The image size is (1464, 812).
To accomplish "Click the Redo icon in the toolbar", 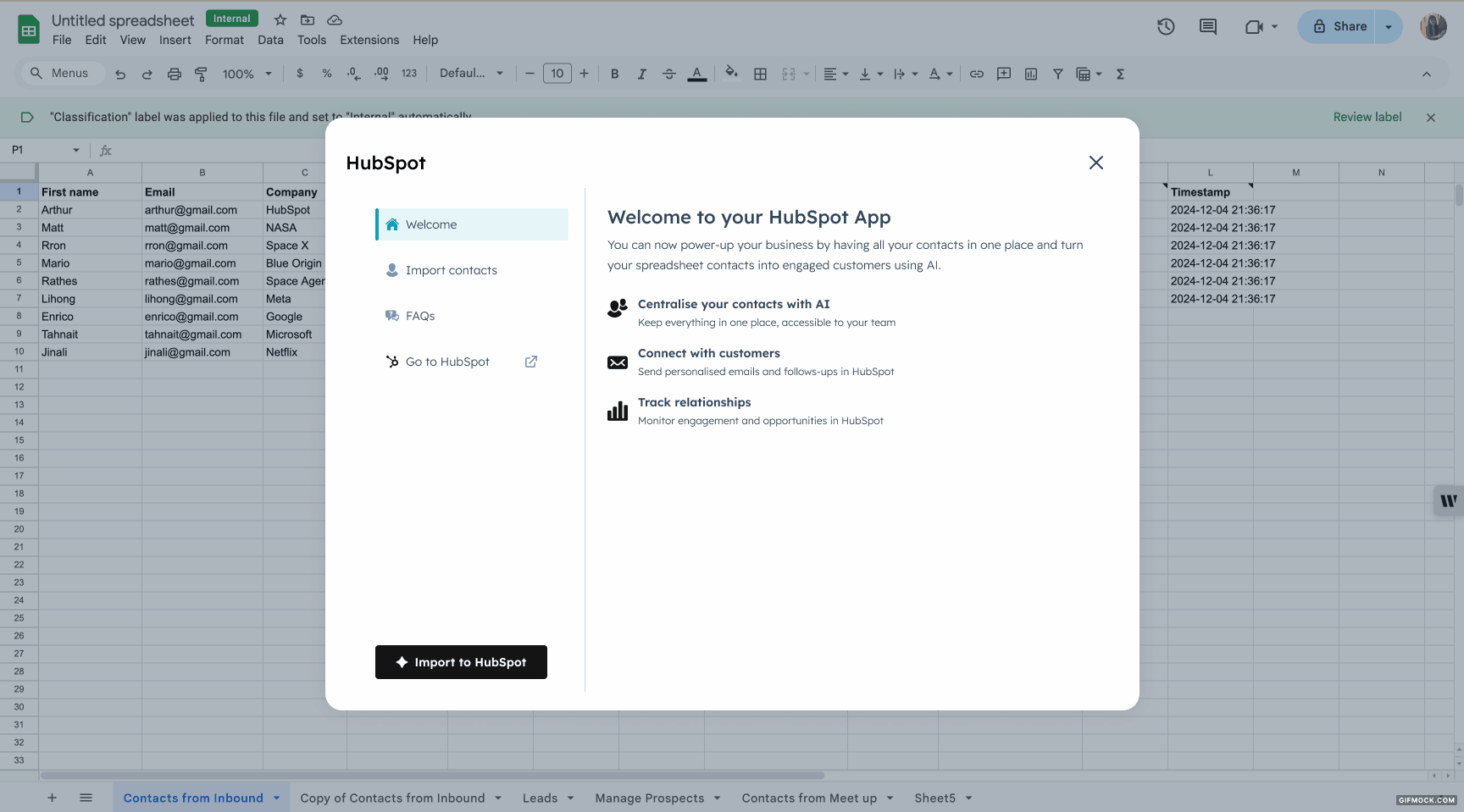I will point(147,74).
